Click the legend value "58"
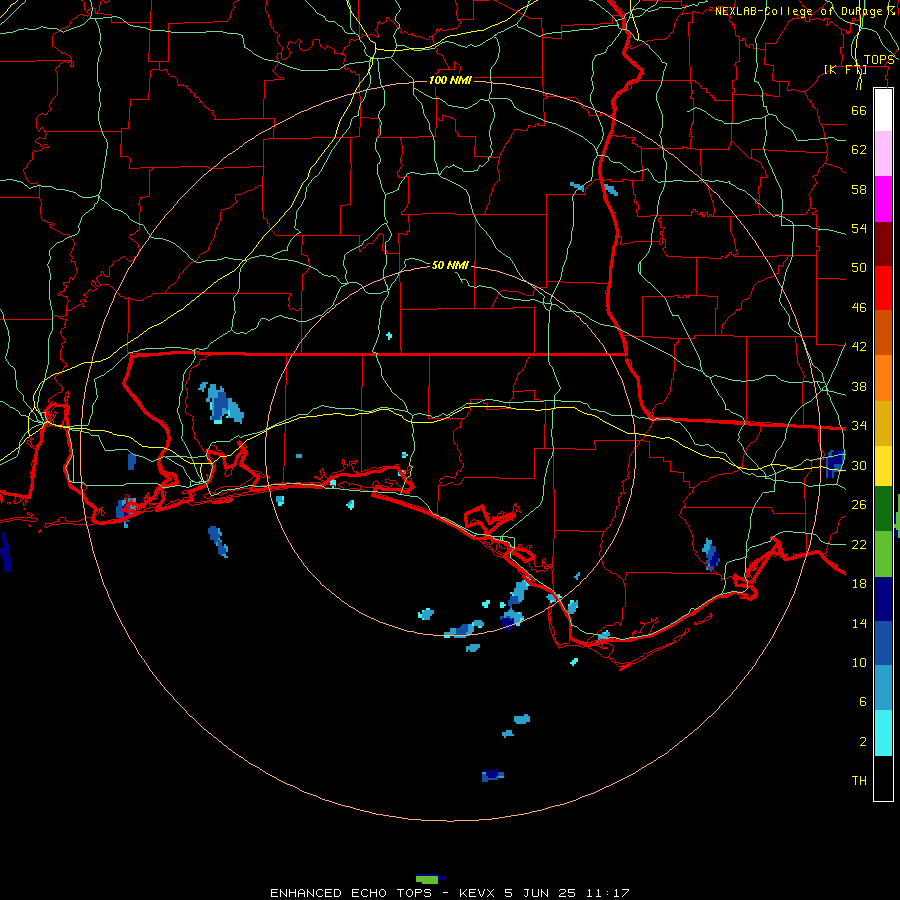This screenshot has height=900, width=900. point(859,189)
